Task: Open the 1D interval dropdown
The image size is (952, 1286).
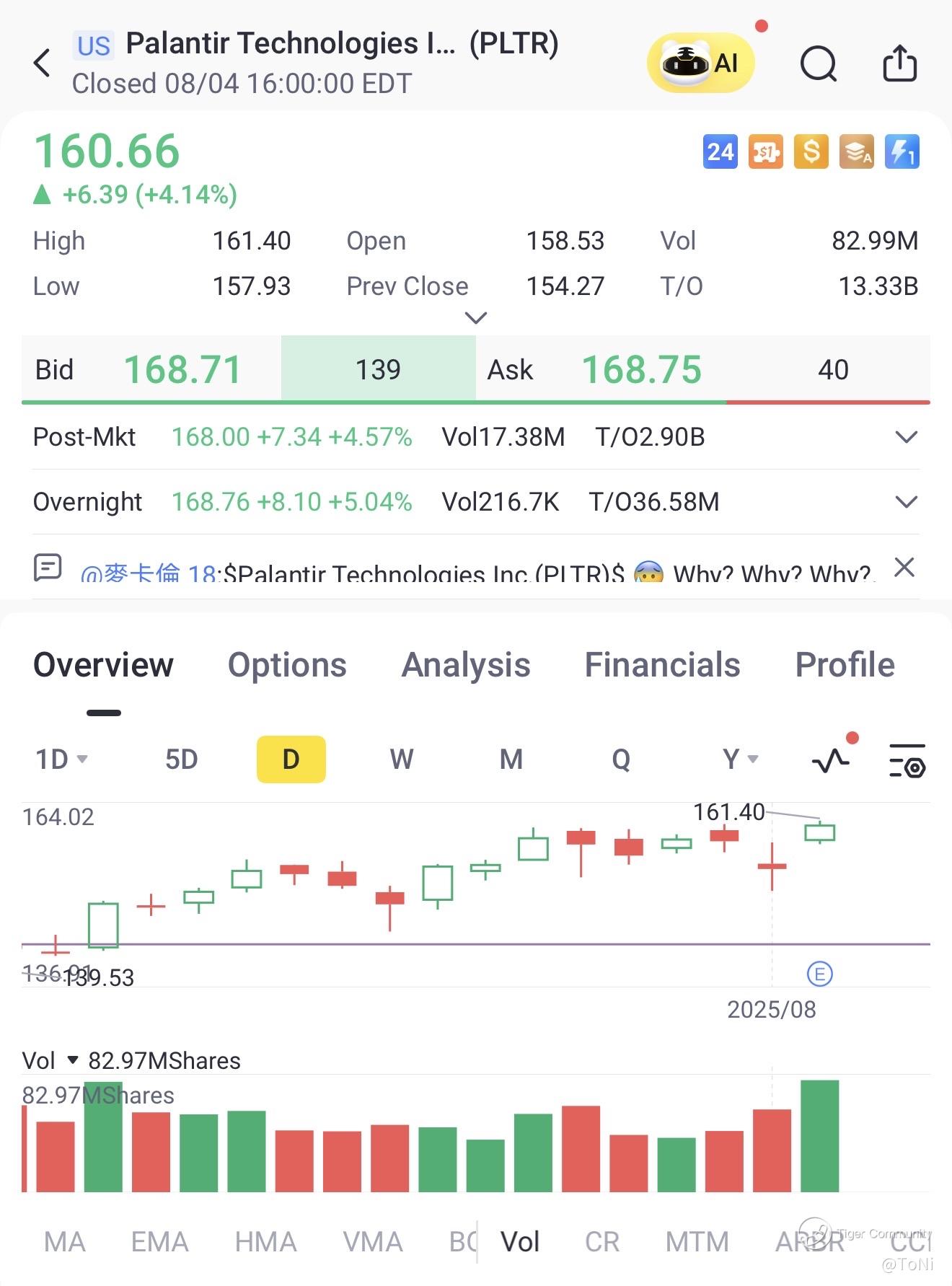Action: tap(61, 759)
